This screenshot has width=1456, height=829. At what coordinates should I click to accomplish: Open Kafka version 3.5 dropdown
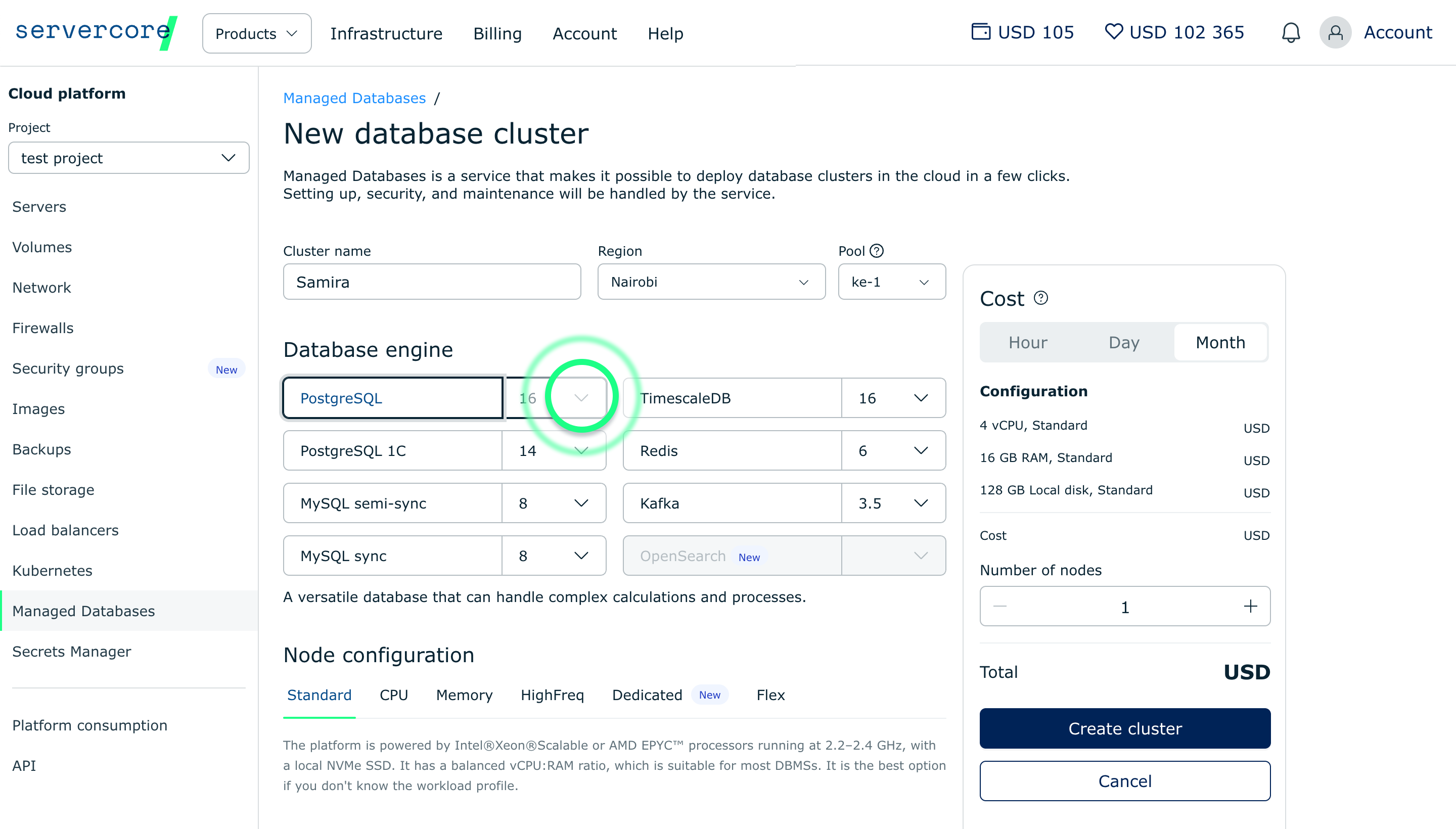[892, 503]
